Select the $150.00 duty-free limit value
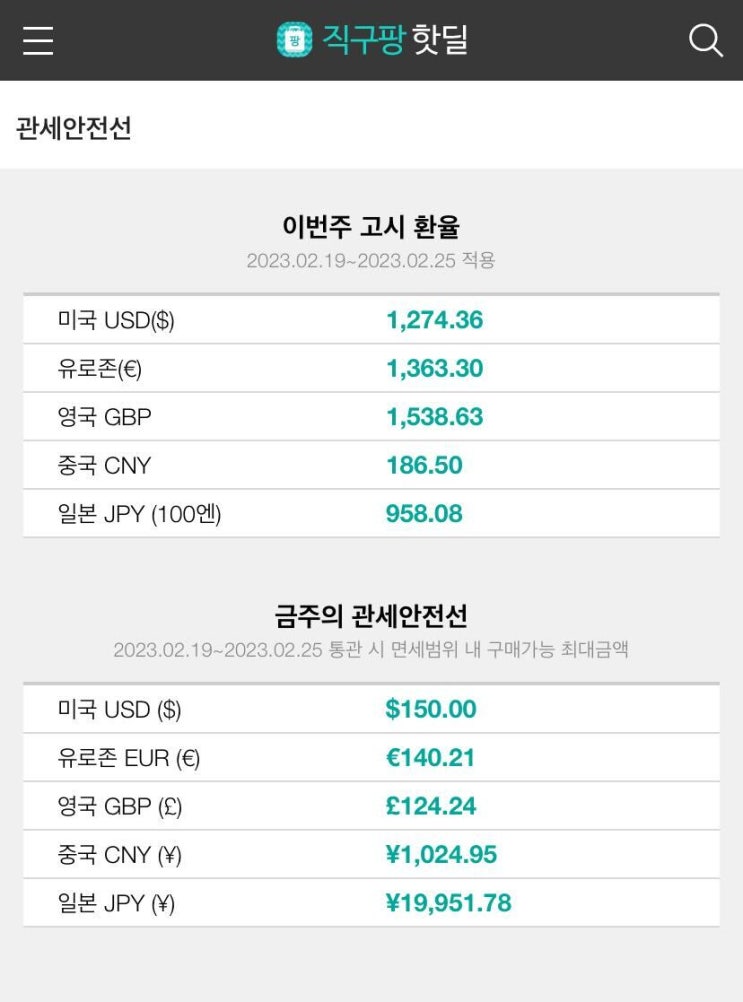This screenshot has width=743, height=1002. click(430, 709)
